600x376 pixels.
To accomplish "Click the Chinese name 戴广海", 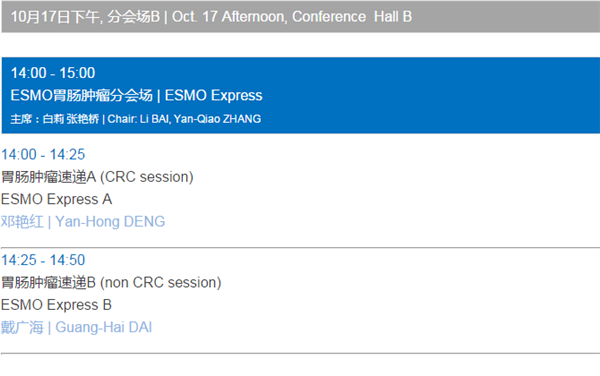I will [x=22, y=327].
